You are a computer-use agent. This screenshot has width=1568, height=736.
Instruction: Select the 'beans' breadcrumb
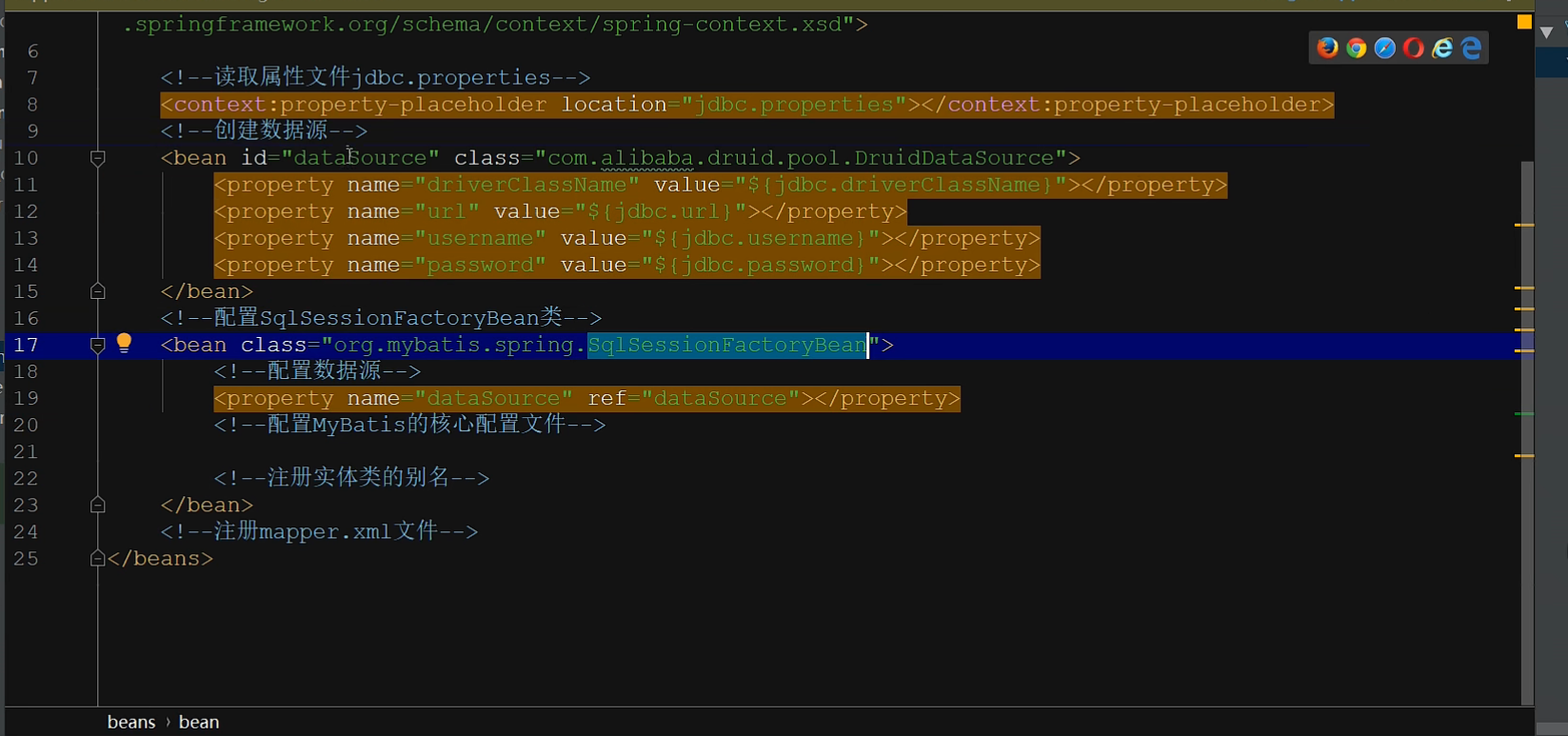click(131, 722)
